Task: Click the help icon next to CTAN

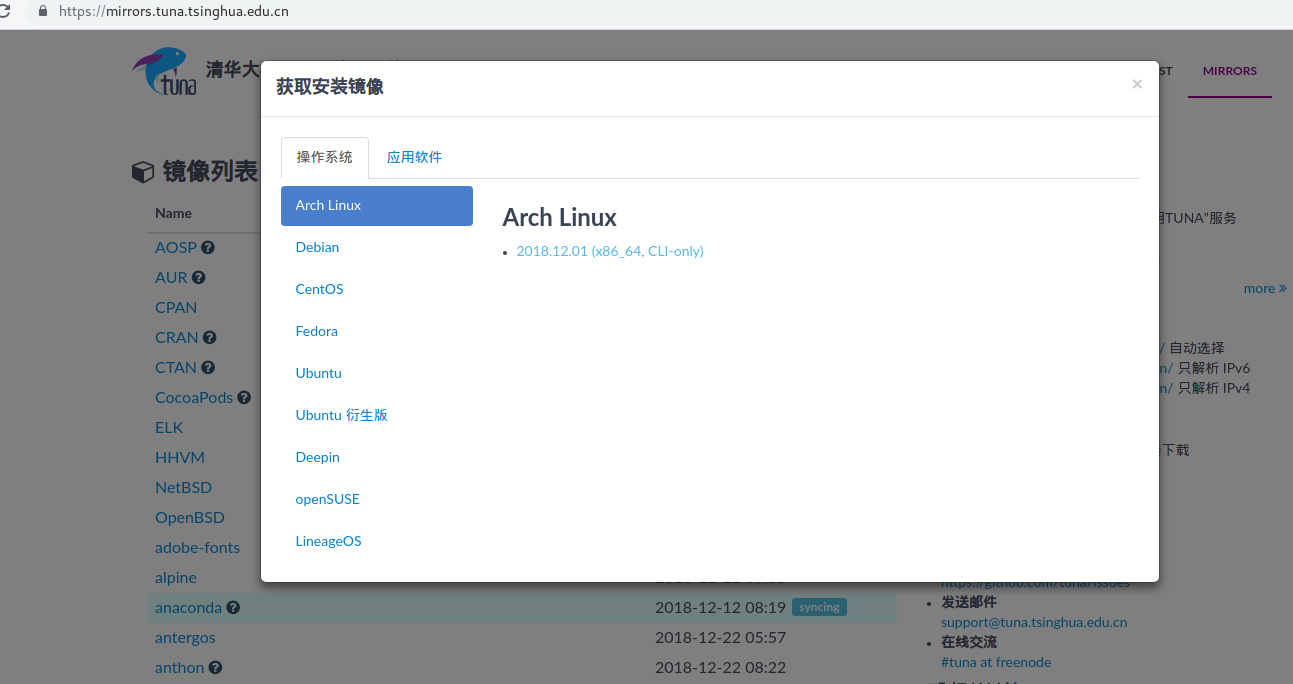Action: [x=208, y=367]
